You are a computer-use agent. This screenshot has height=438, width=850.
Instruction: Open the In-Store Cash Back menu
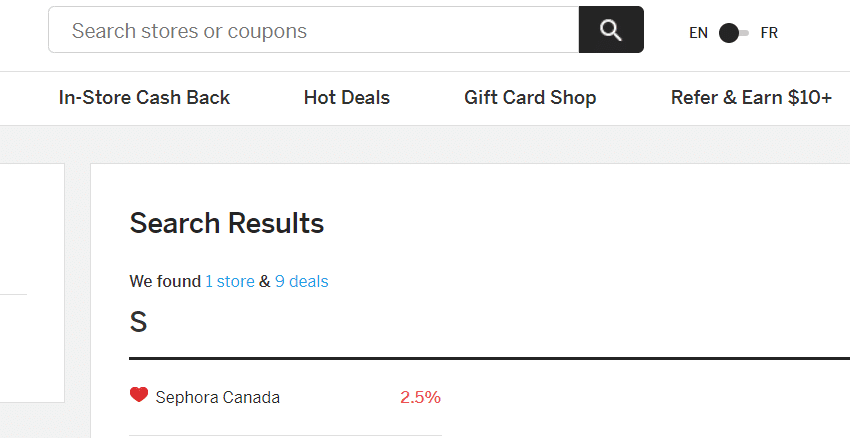144,98
